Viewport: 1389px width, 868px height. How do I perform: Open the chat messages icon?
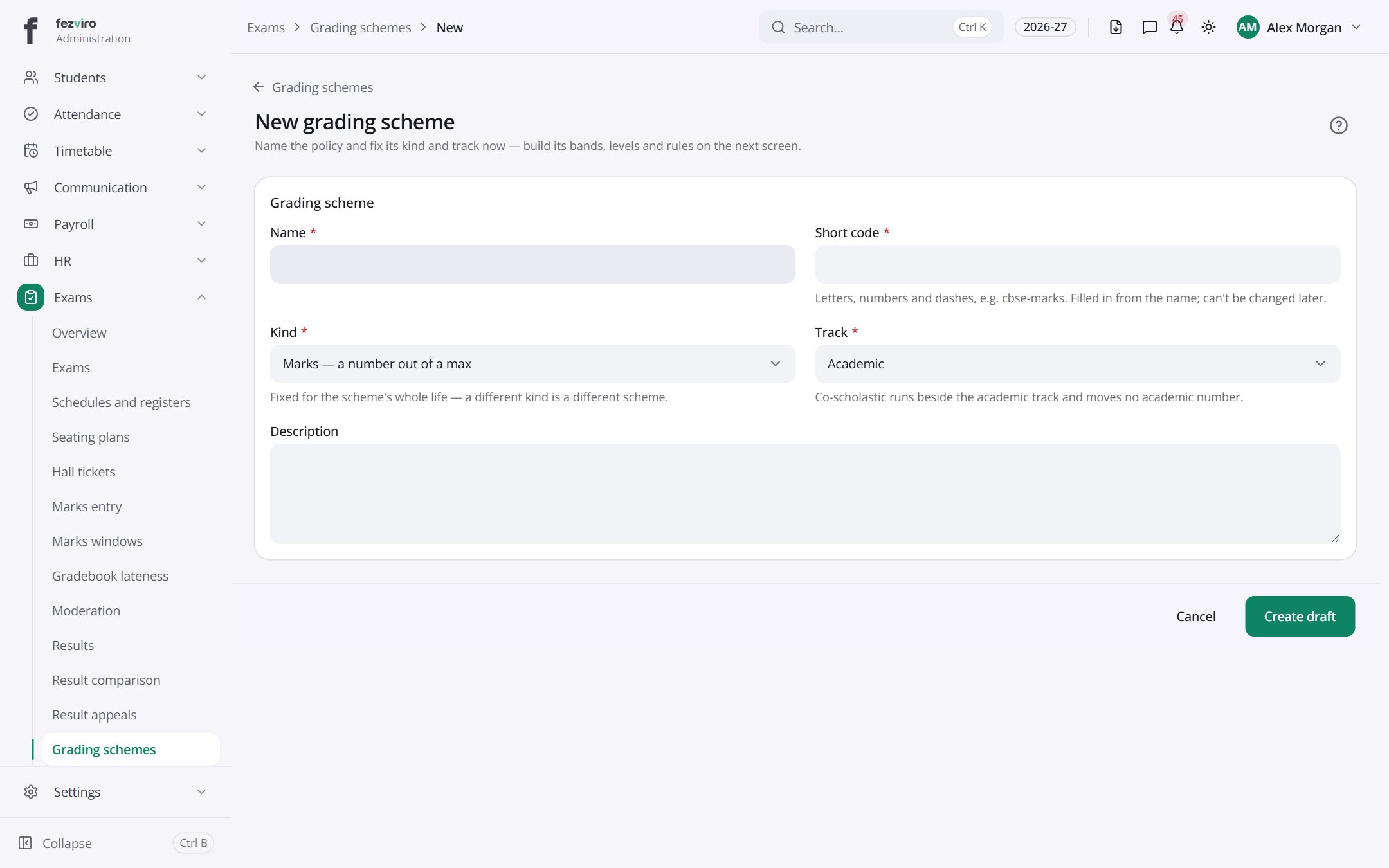[1149, 27]
